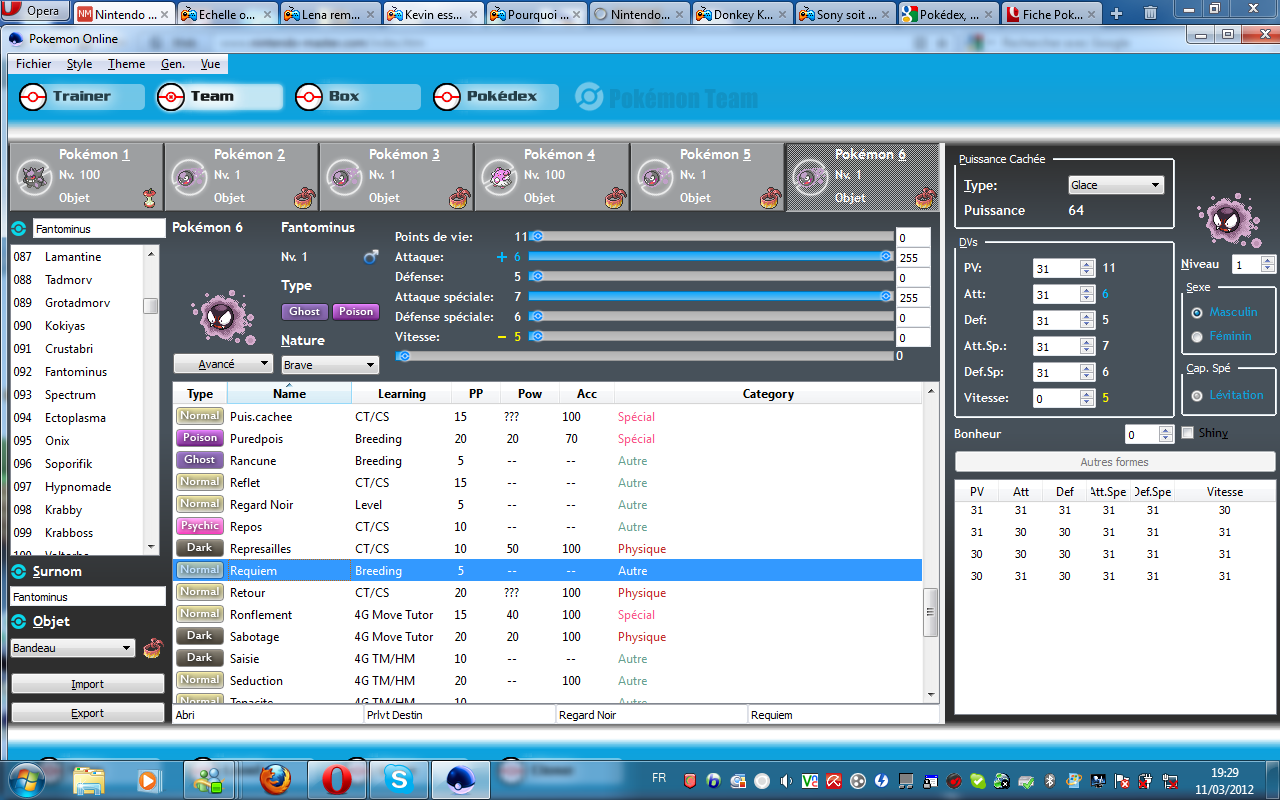
Task: Select the Féminin radio button
Action: click(1197, 336)
